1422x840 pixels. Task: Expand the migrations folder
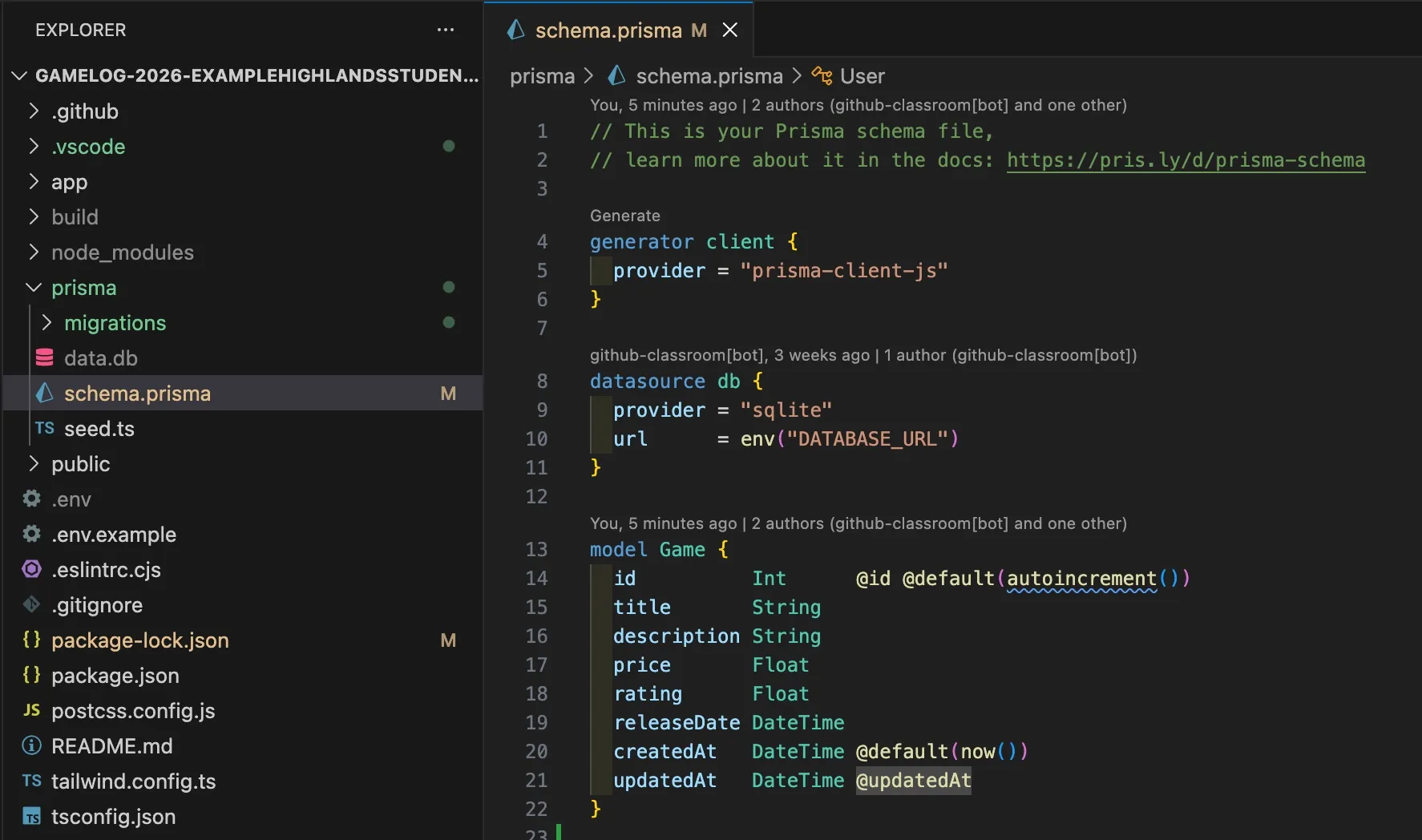[x=46, y=323]
